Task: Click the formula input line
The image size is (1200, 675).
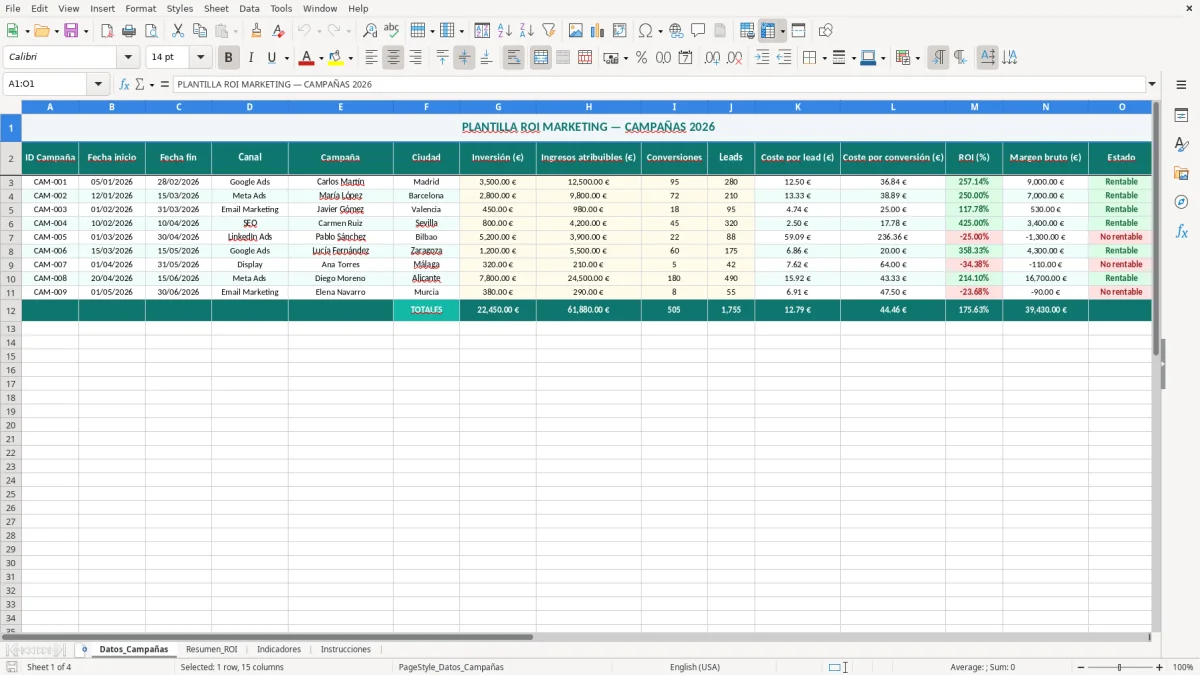Action: tap(659, 84)
